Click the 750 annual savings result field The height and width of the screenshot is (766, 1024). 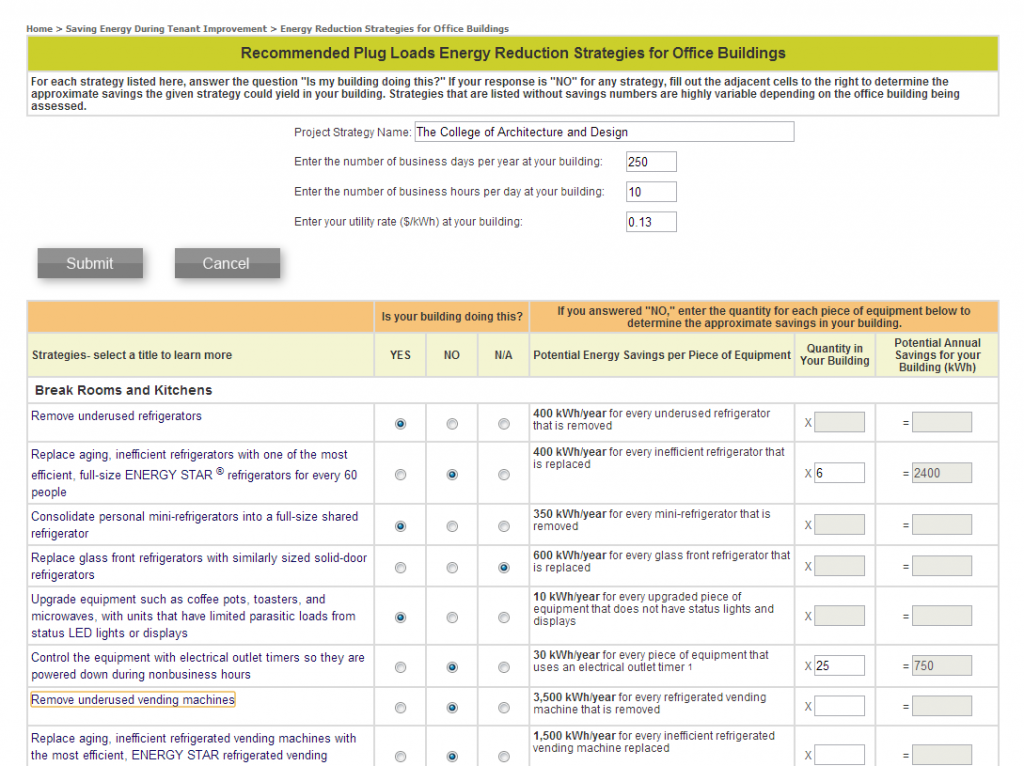(942, 665)
